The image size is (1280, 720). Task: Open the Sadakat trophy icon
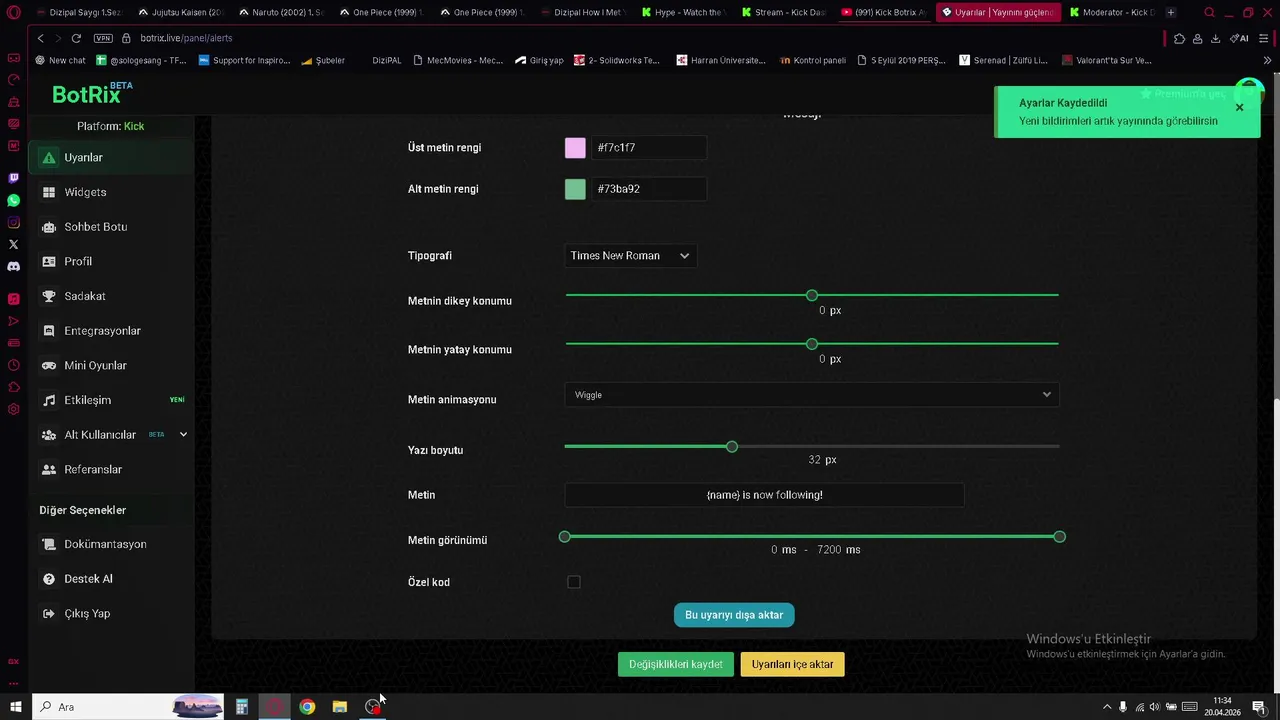click(x=49, y=296)
